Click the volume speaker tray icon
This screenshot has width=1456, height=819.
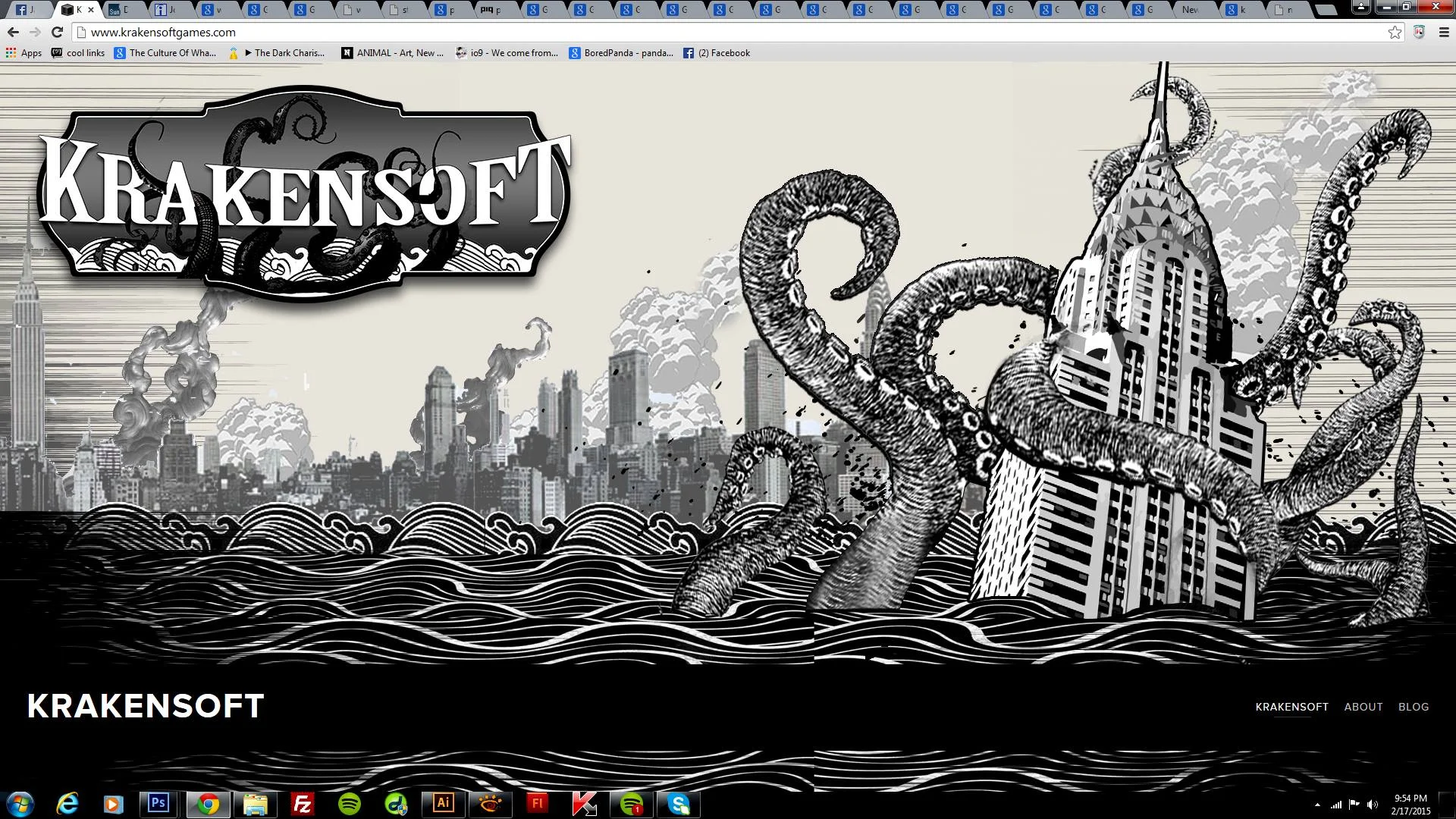[x=1372, y=805]
